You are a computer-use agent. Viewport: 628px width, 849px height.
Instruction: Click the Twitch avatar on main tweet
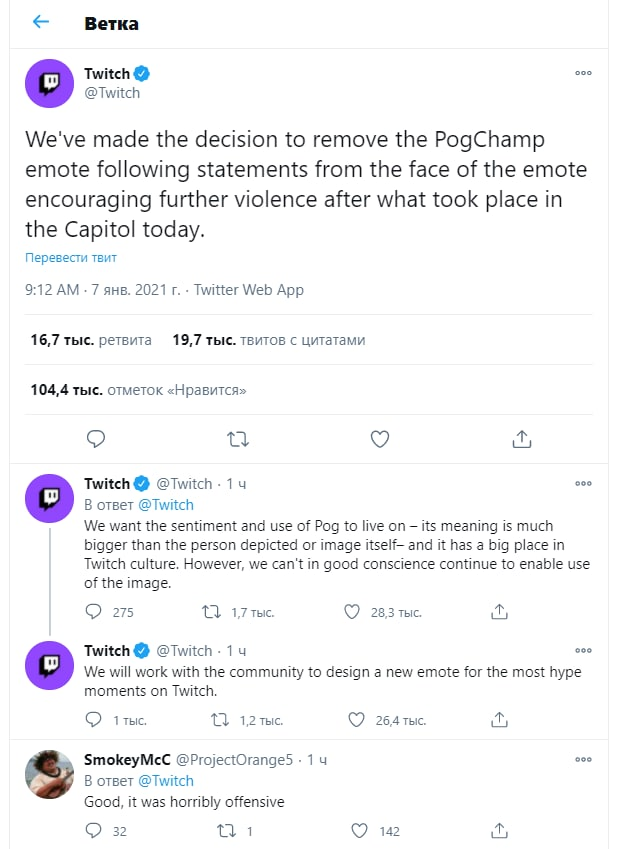tap(50, 83)
